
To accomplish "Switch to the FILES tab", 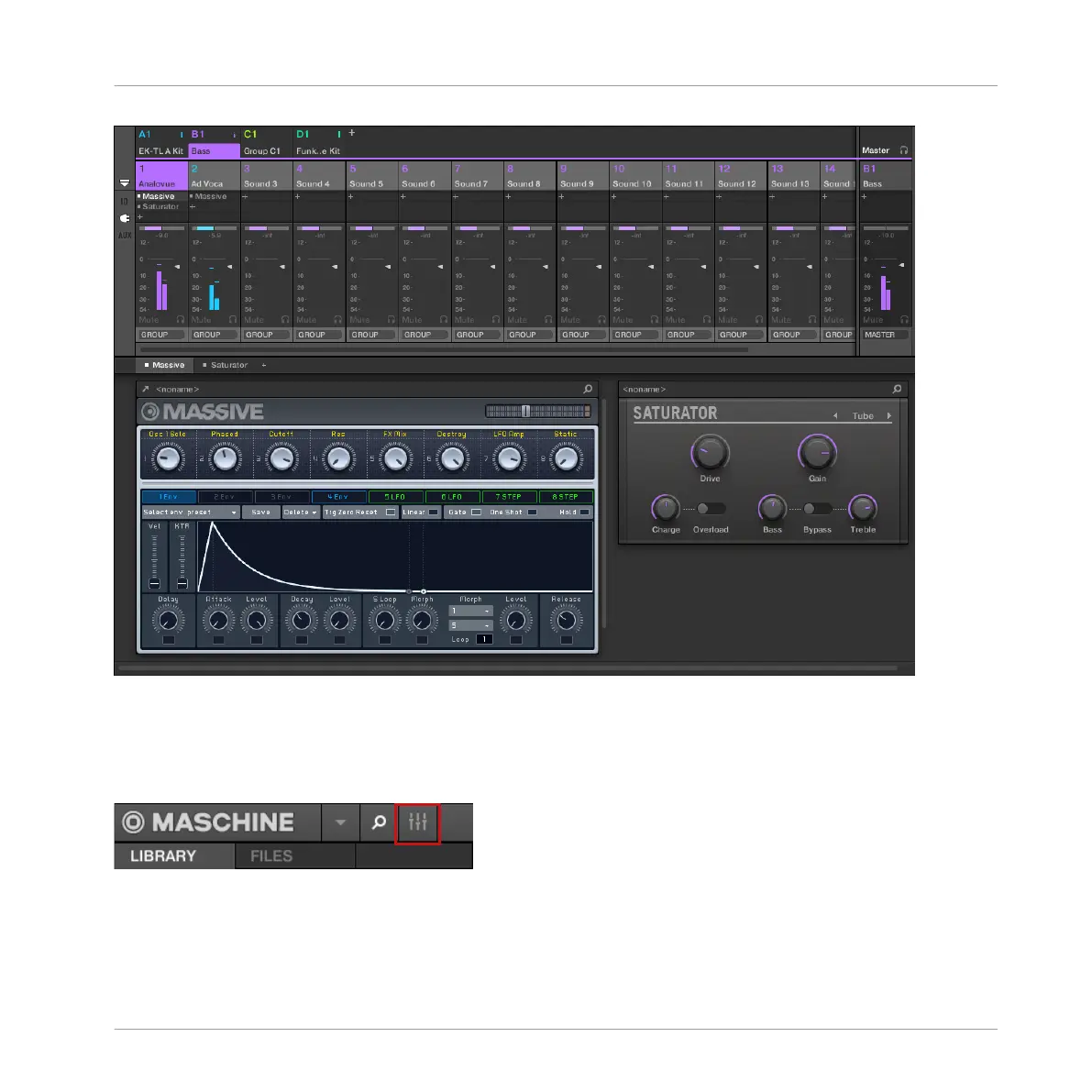I will click(x=295, y=856).
